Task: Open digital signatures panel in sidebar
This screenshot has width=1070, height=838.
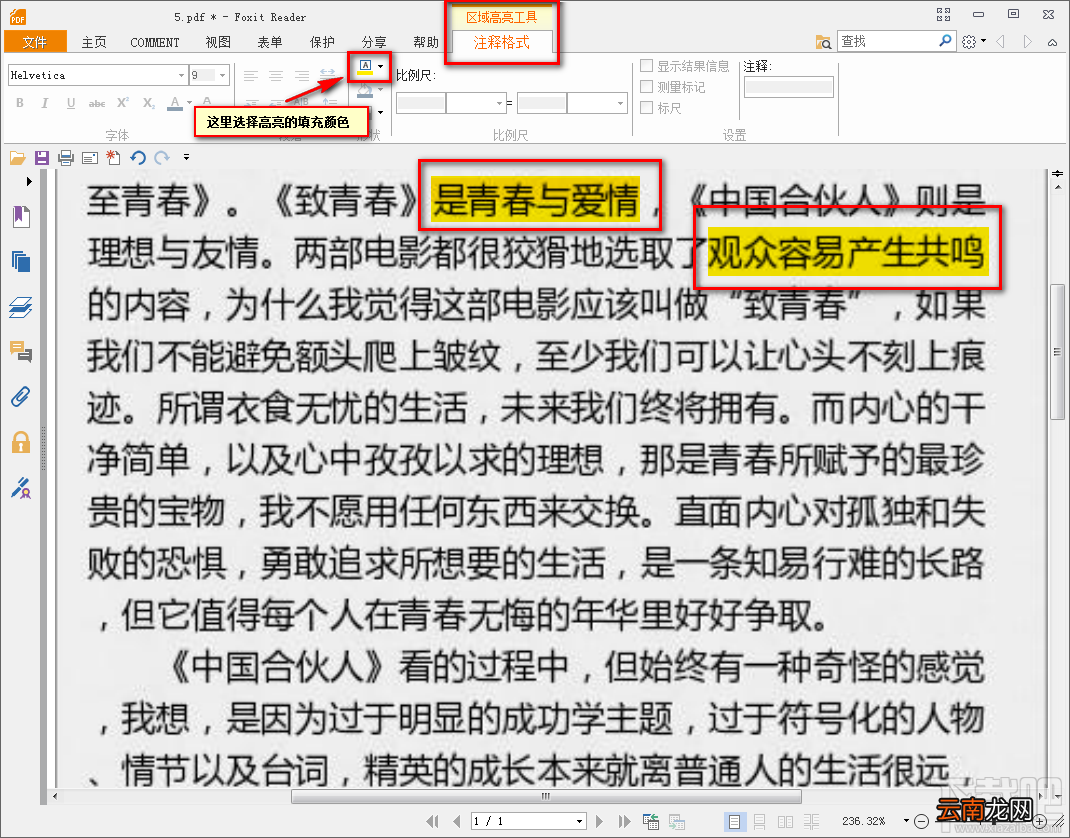Action: click(x=21, y=488)
